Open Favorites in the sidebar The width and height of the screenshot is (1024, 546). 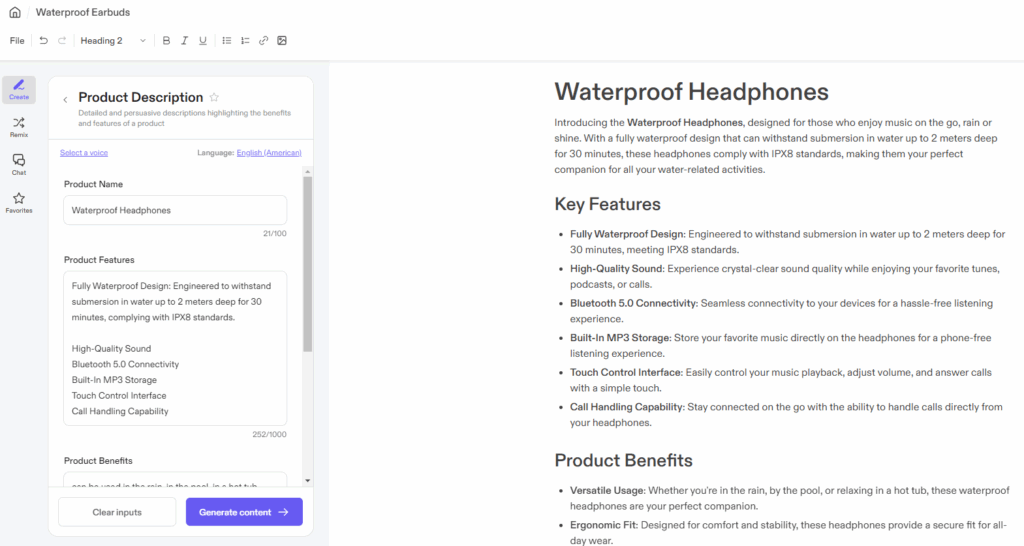point(19,202)
